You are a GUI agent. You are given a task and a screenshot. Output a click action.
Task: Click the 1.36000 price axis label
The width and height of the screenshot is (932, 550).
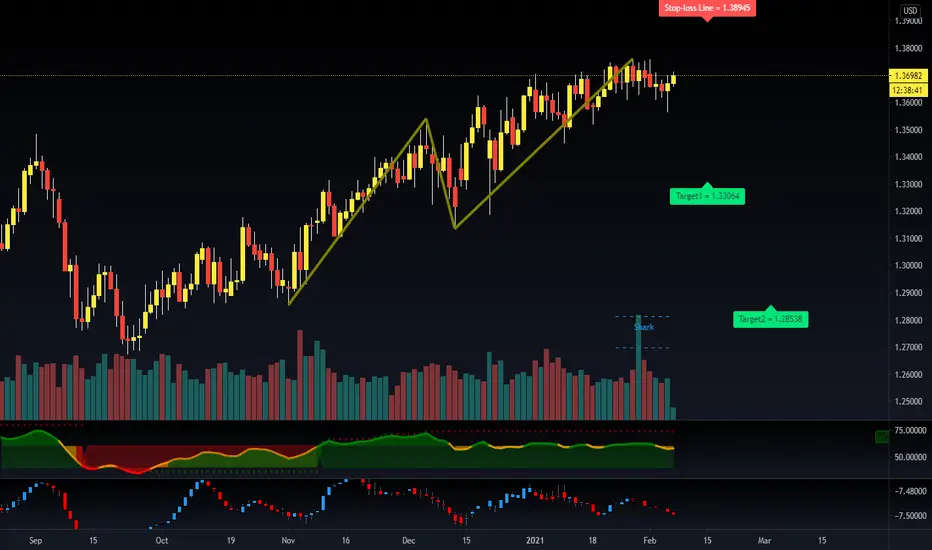(909, 102)
